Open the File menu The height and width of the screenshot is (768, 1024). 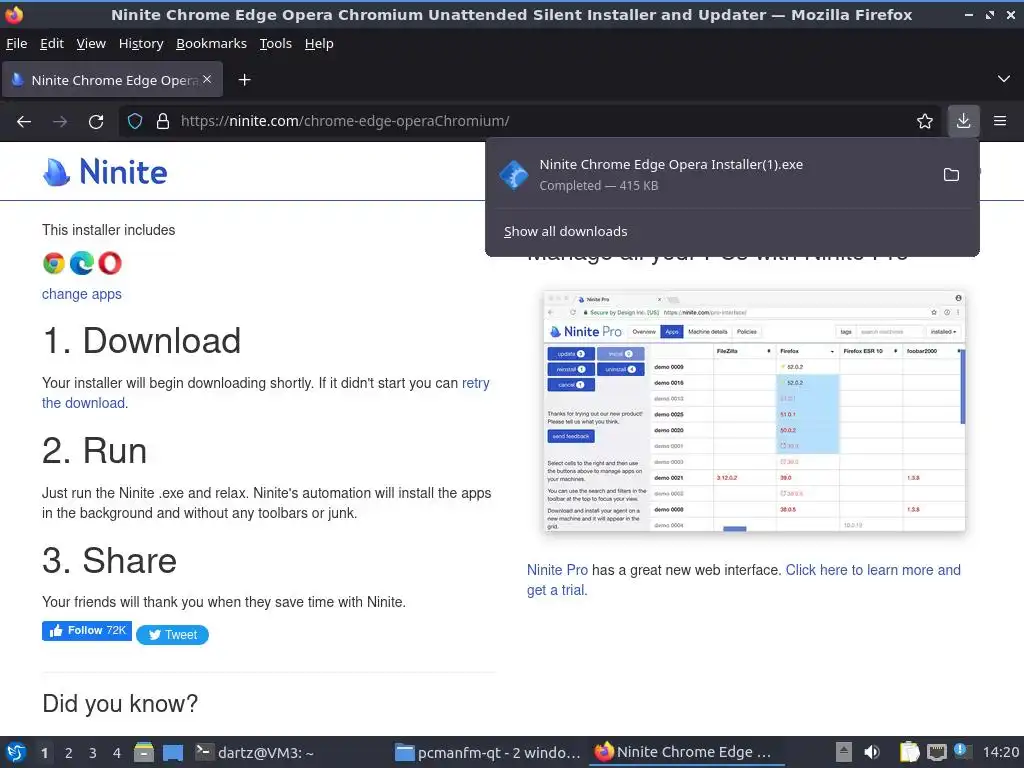[x=16, y=44]
